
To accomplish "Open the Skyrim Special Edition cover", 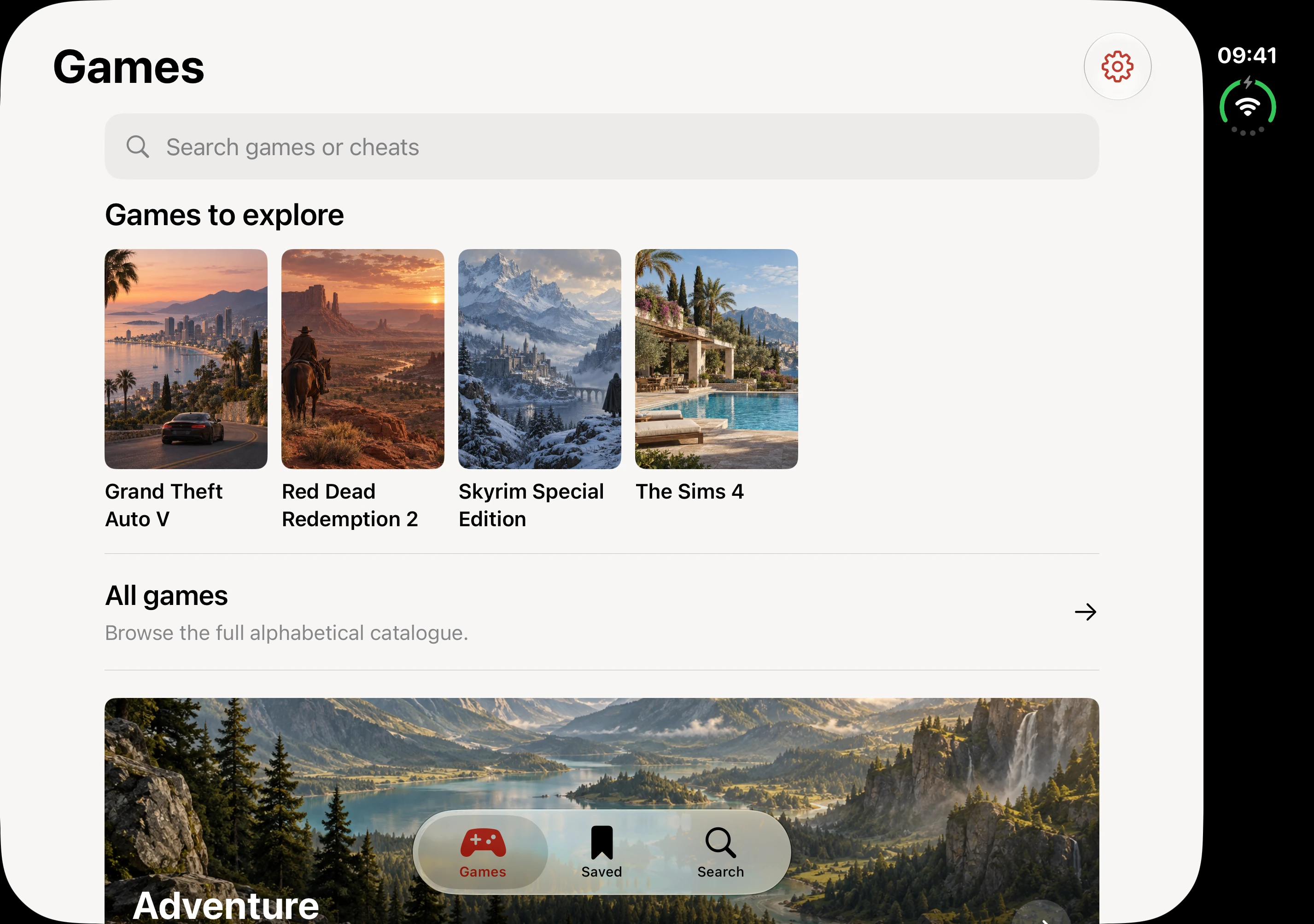I will [539, 359].
